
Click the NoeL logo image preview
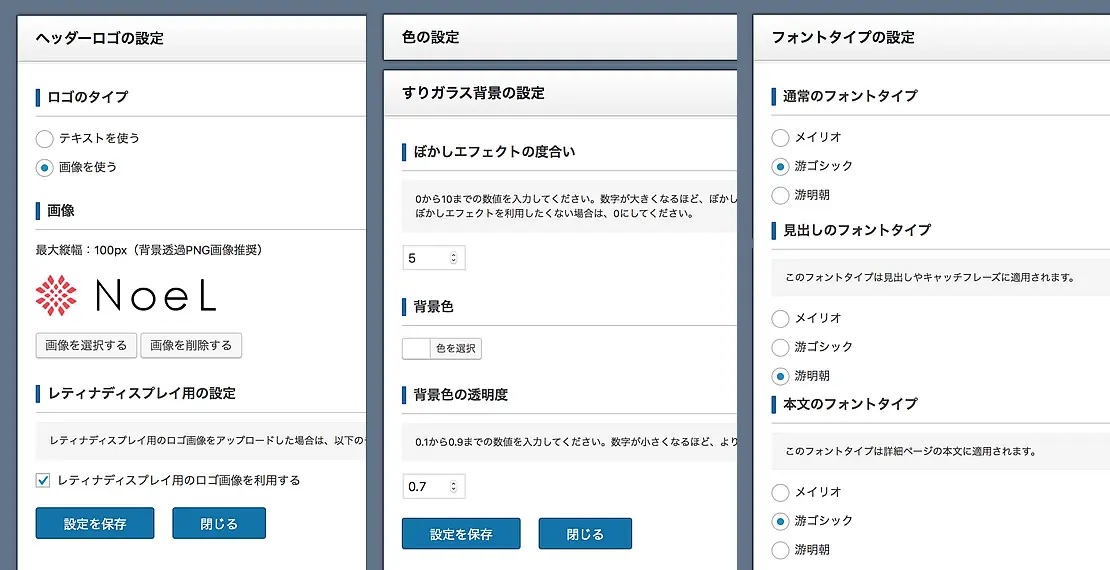[126, 295]
